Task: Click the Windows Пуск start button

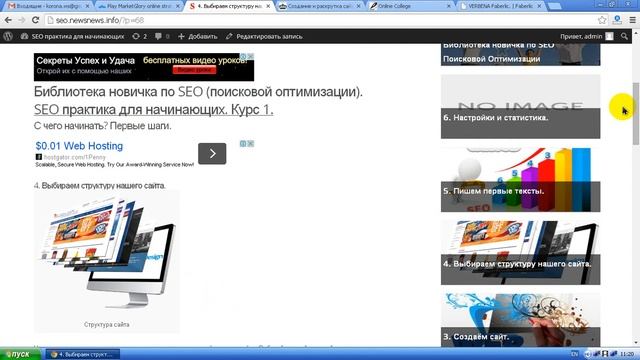Action: point(20,354)
